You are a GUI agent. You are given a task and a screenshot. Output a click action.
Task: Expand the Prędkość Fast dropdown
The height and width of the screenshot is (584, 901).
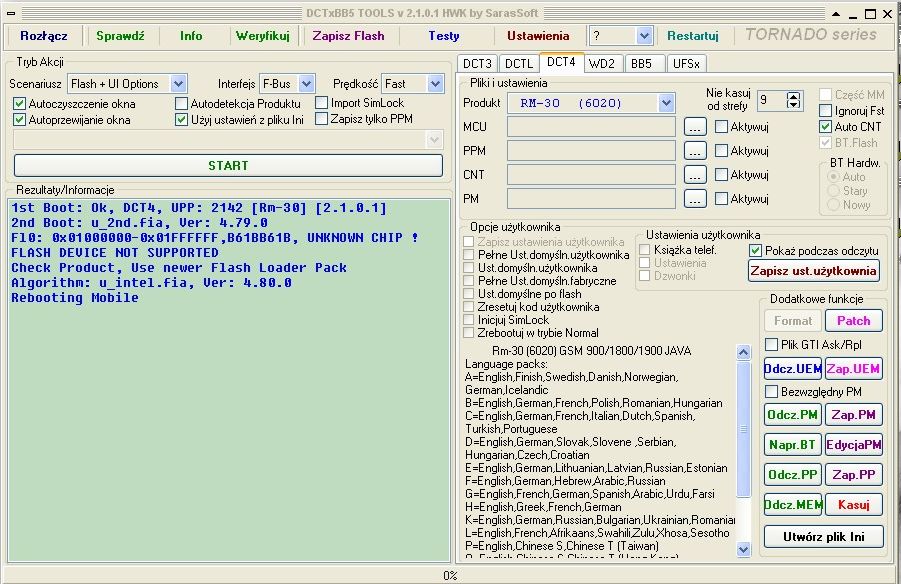pyautogui.click(x=436, y=84)
